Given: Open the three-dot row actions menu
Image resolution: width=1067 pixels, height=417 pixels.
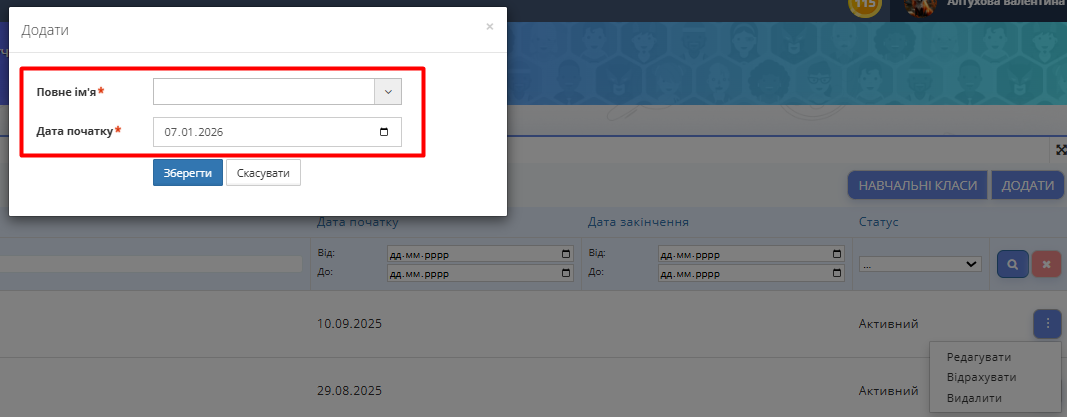Looking at the screenshot, I should coord(1046,323).
